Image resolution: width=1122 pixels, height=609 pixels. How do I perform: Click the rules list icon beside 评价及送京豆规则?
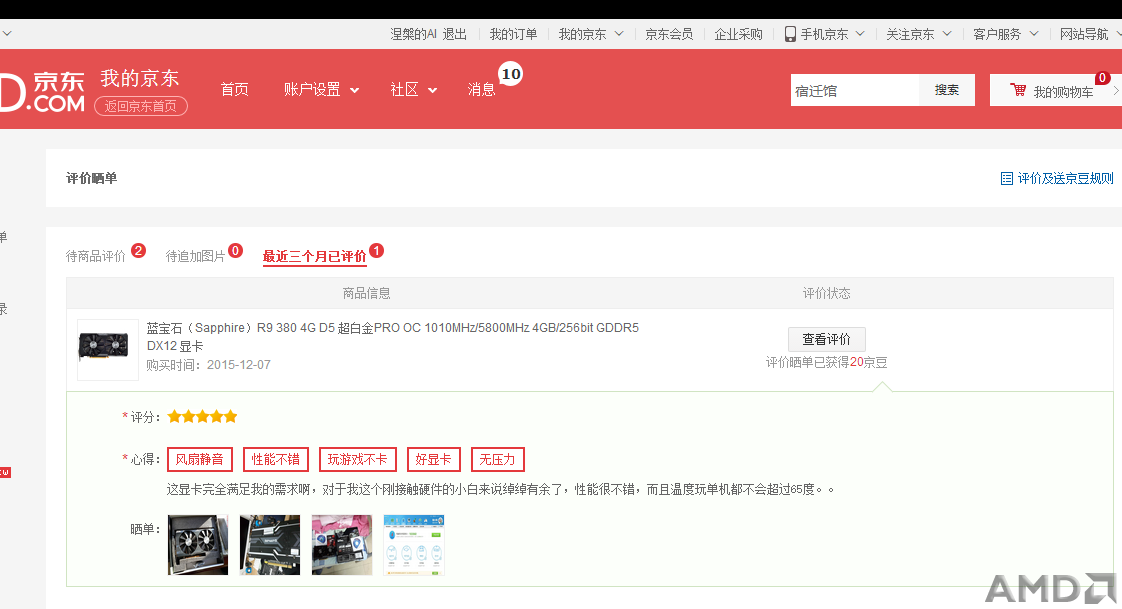(1006, 178)
